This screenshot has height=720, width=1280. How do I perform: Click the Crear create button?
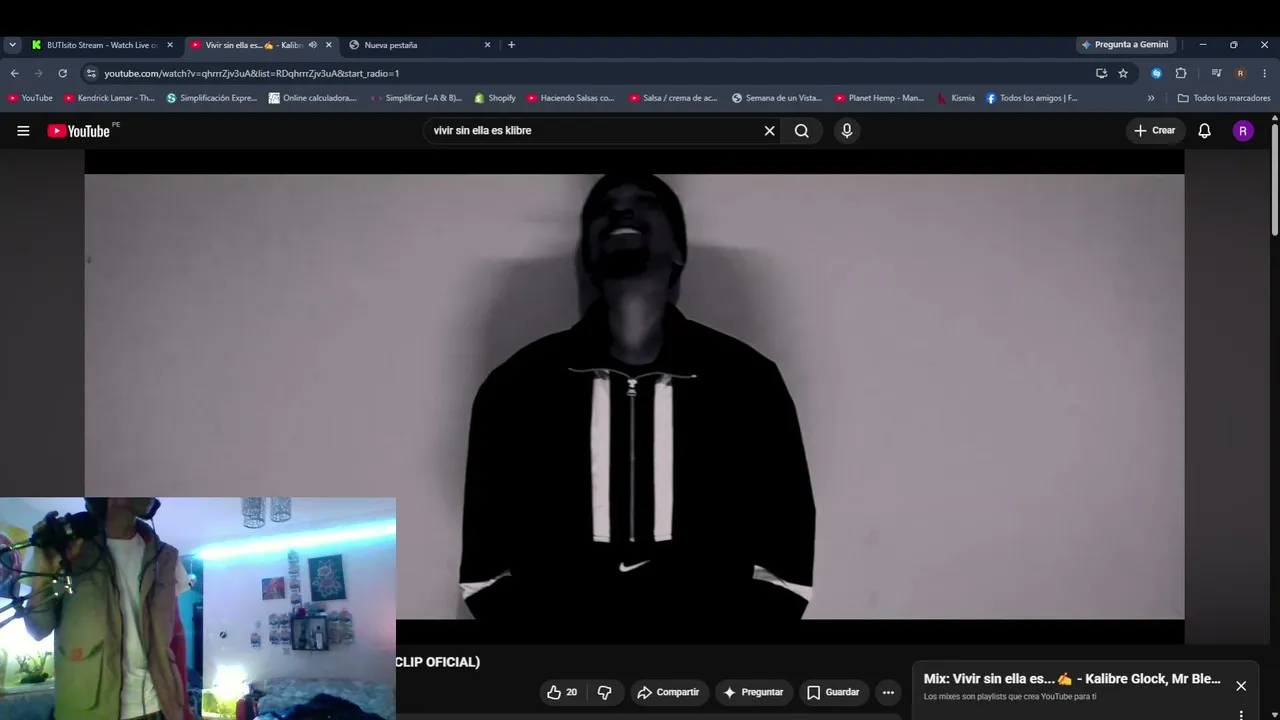click(x=1155, y=131)
